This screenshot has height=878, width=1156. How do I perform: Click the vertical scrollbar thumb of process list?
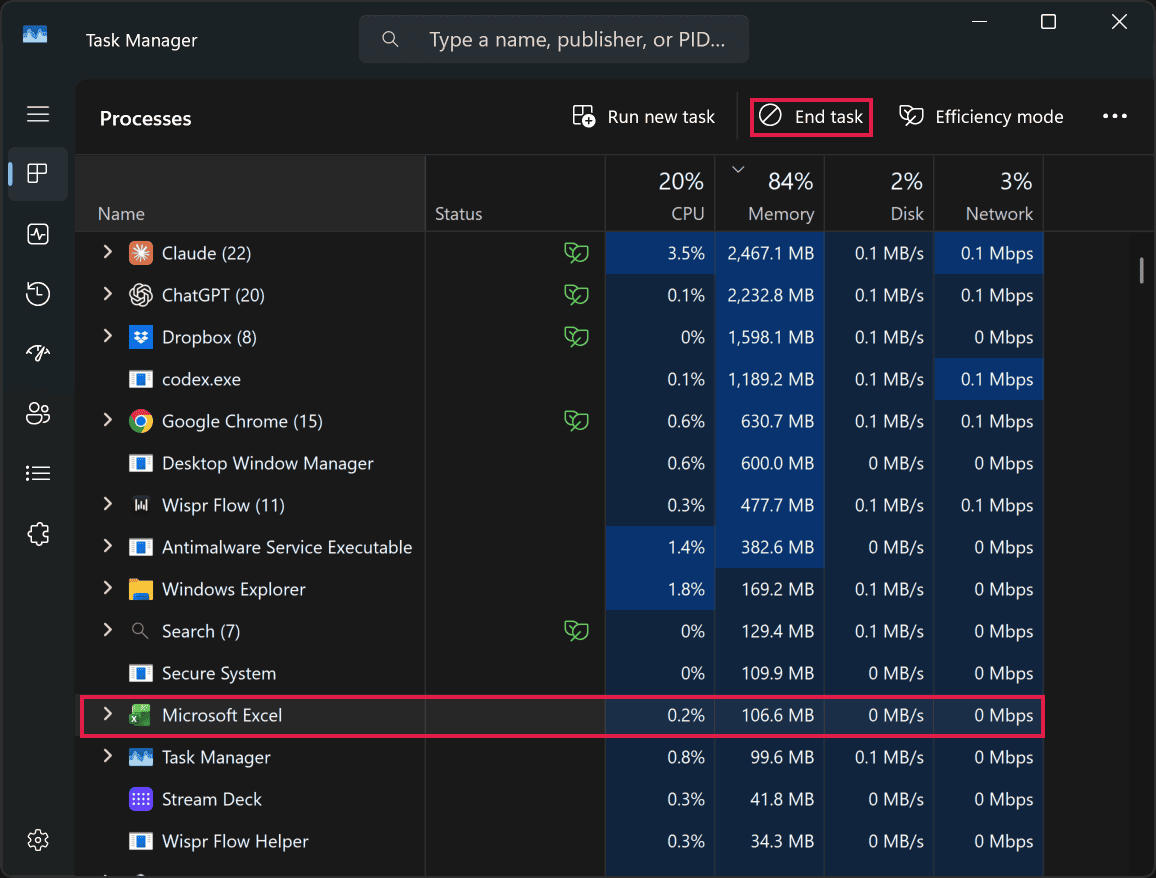1141,270
